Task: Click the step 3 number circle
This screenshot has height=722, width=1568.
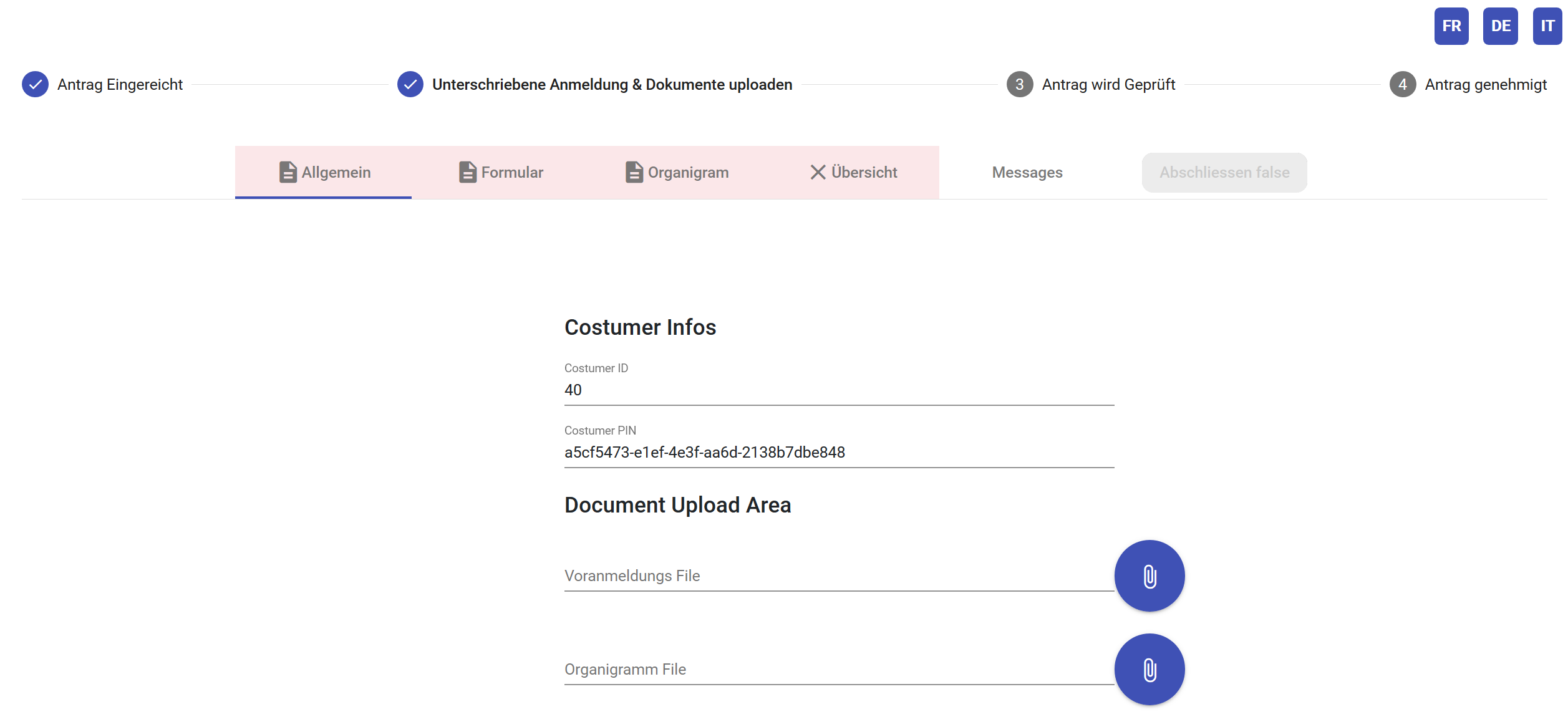Action: [x=1020, y=84]
